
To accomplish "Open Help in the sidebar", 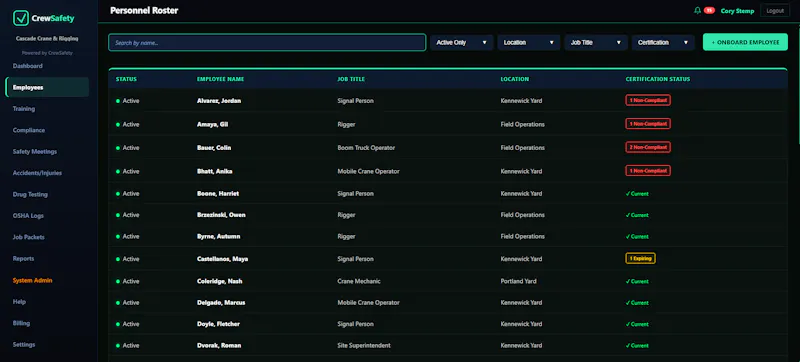I will (19, 302).
